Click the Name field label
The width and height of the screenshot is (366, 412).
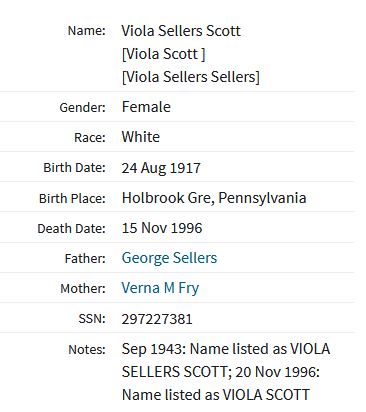coord(87,31)
